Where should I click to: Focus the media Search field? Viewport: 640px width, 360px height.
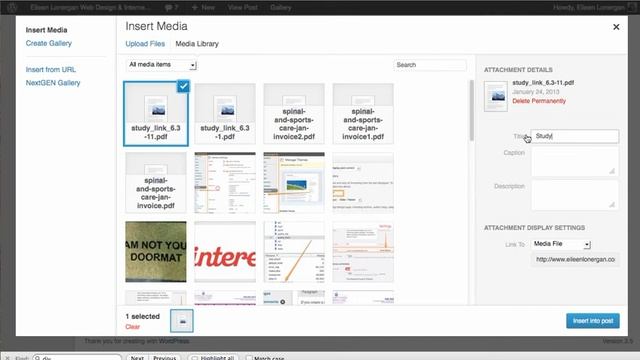[x=430, y=65]
